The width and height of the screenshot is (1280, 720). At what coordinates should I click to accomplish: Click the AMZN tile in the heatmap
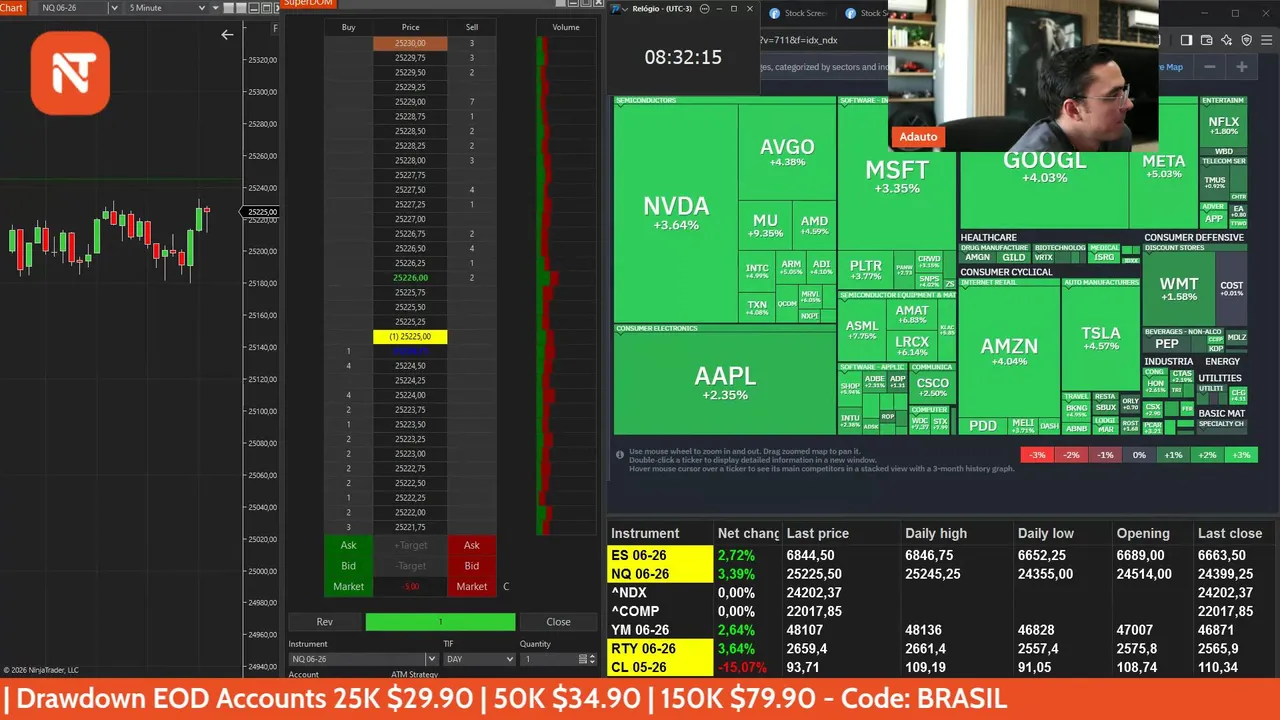coord(1009,350)
